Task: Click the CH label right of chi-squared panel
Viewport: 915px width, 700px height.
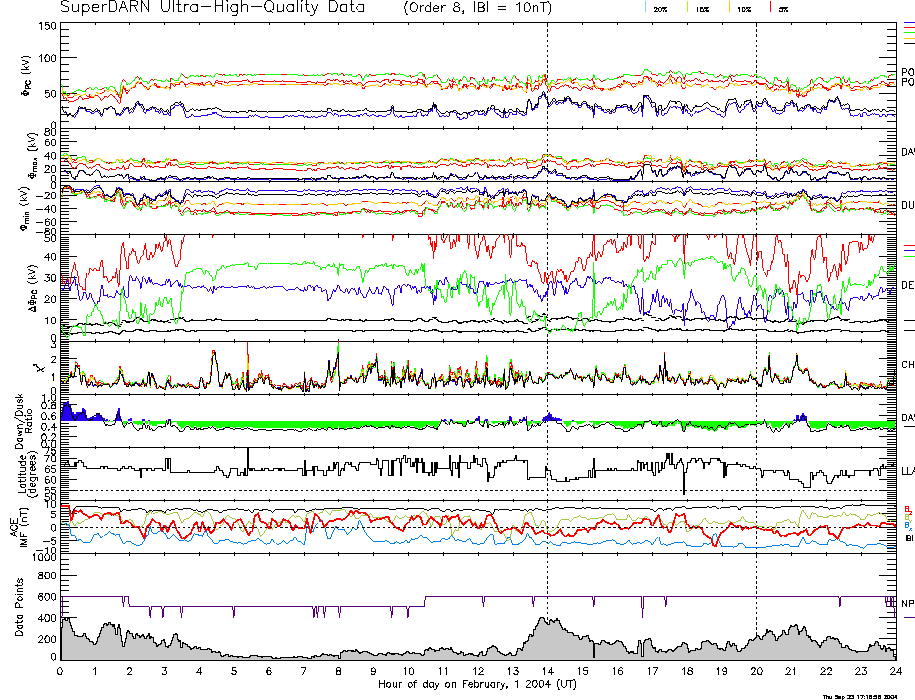Action: pyautogui.click(x=907, y=365)
